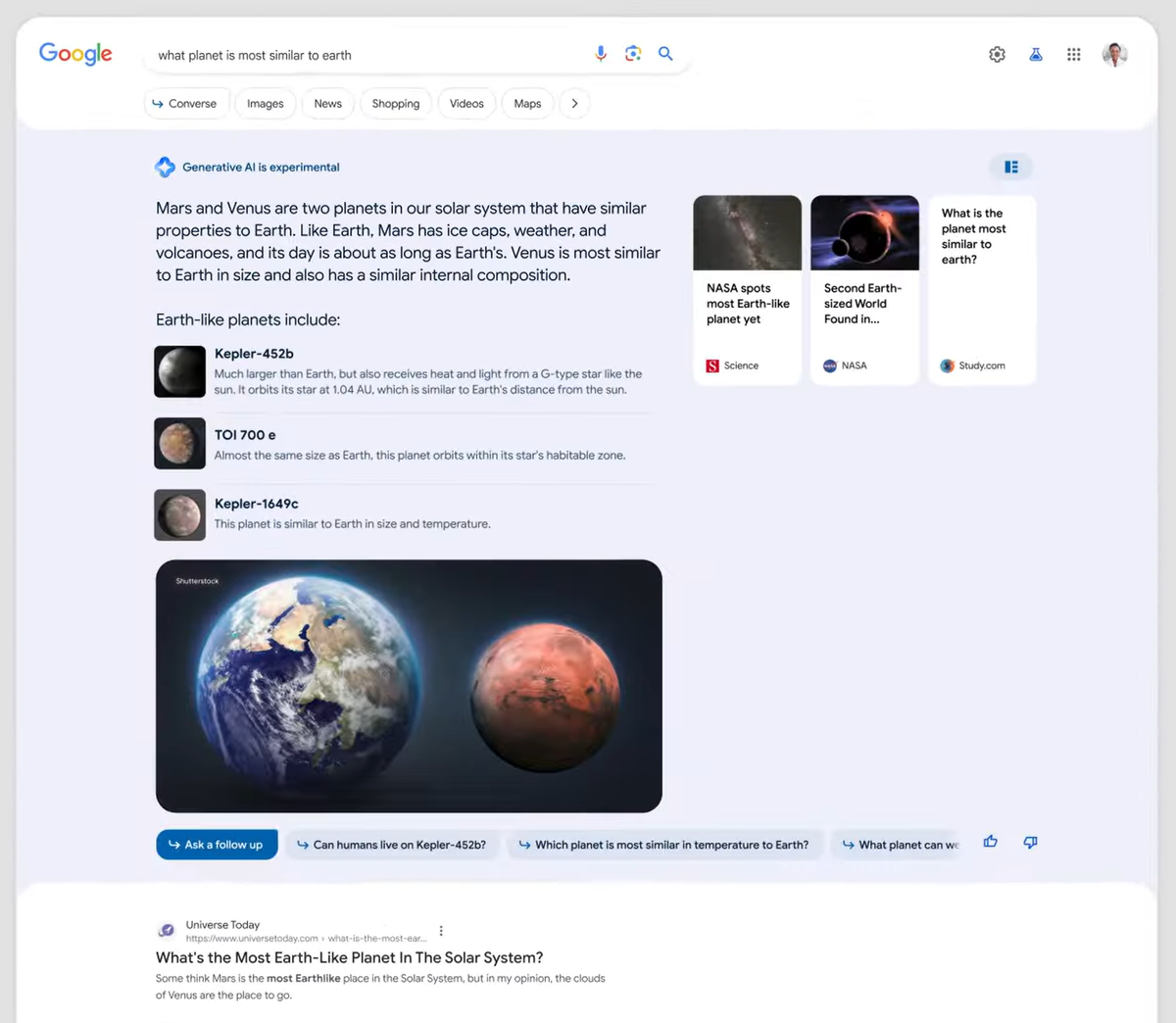Screen dimensions: 1176x1023
Task: Switch to Converse mode
Action: (x=186, y=103)
